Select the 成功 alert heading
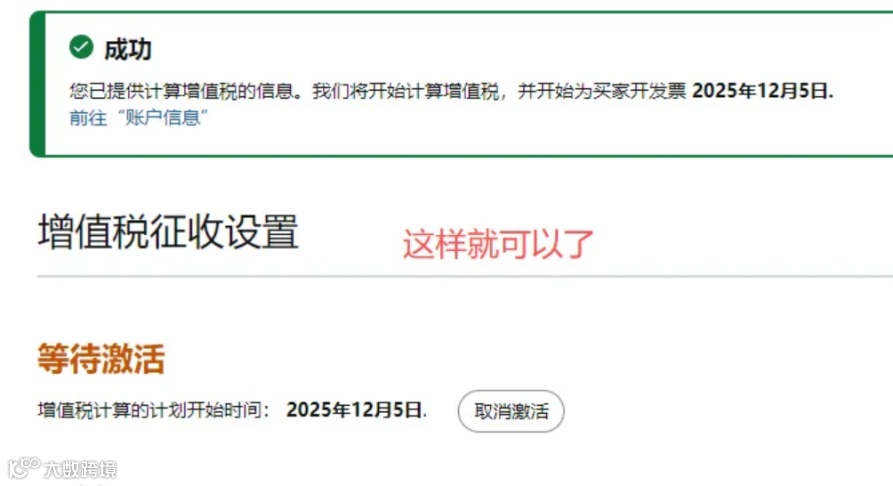The height and width of the screenshot is (486, 893). click(x=128, y=50)
